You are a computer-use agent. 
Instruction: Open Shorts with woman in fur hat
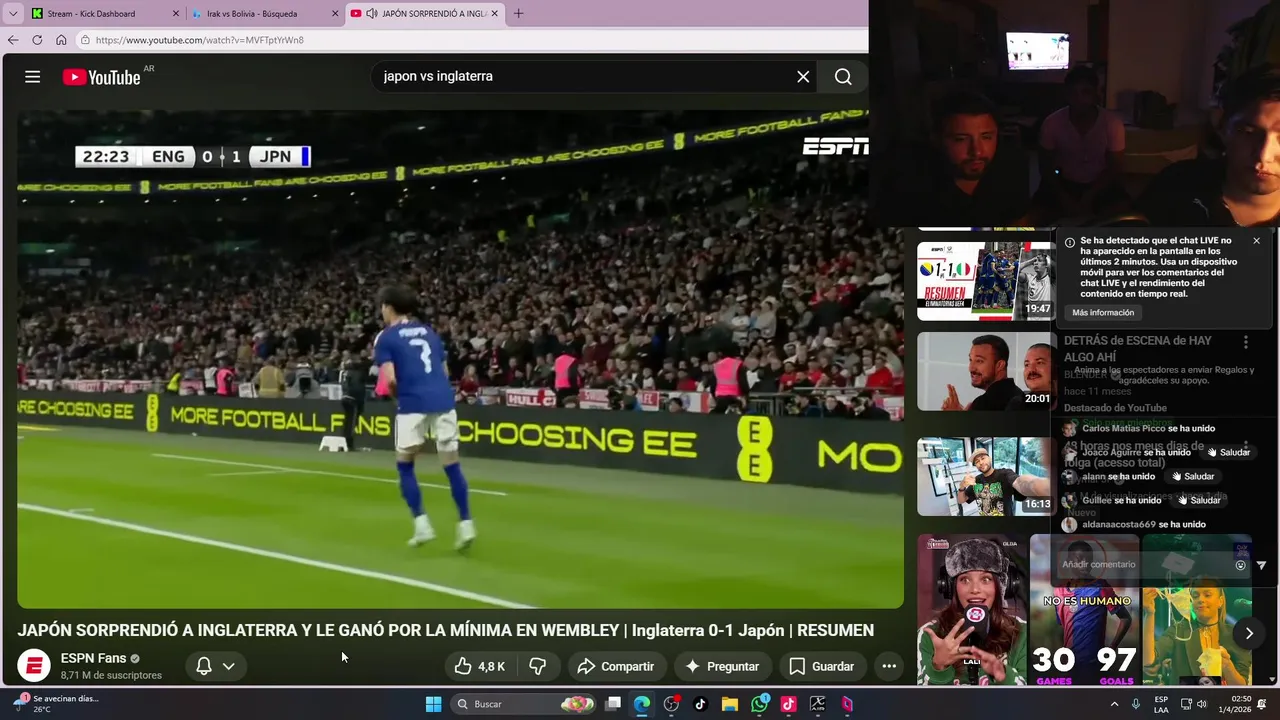(x=972, y=610)
